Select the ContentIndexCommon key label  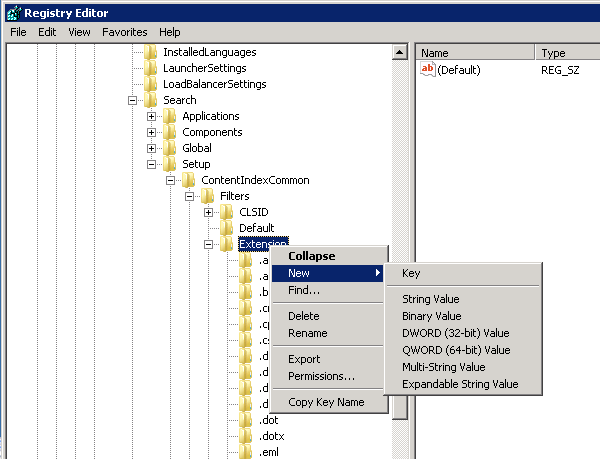[x=255, y=180]
